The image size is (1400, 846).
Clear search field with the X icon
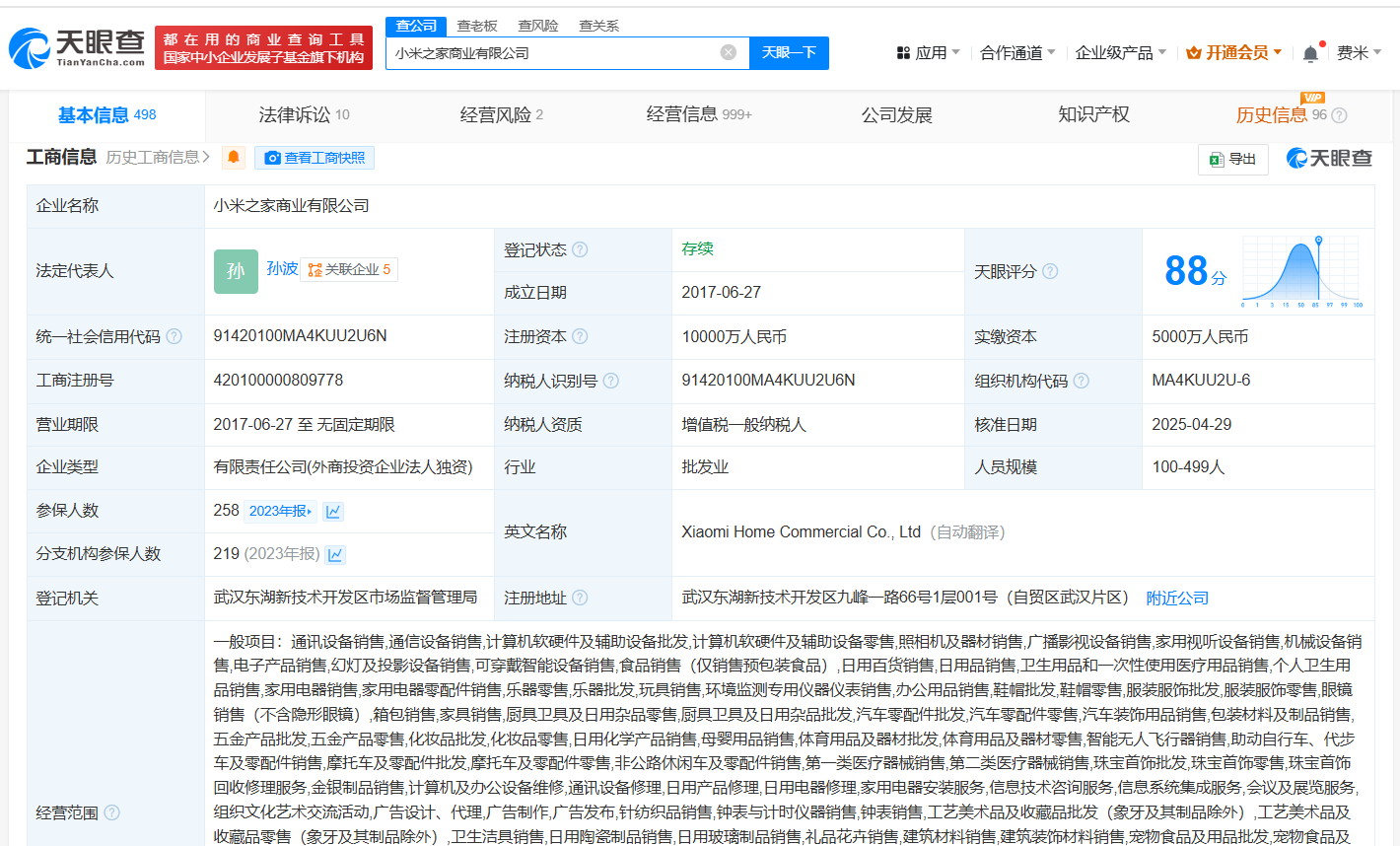pos(728,52)
